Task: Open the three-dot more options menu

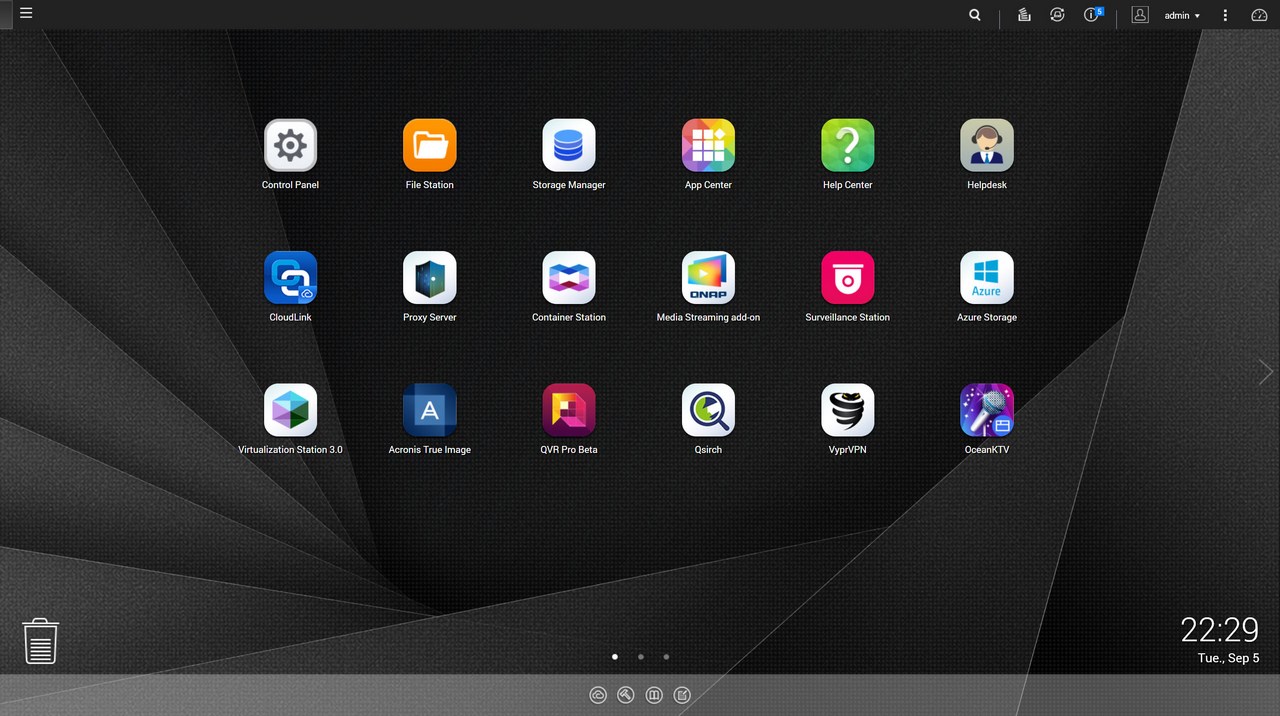Action: (1226, 15)
